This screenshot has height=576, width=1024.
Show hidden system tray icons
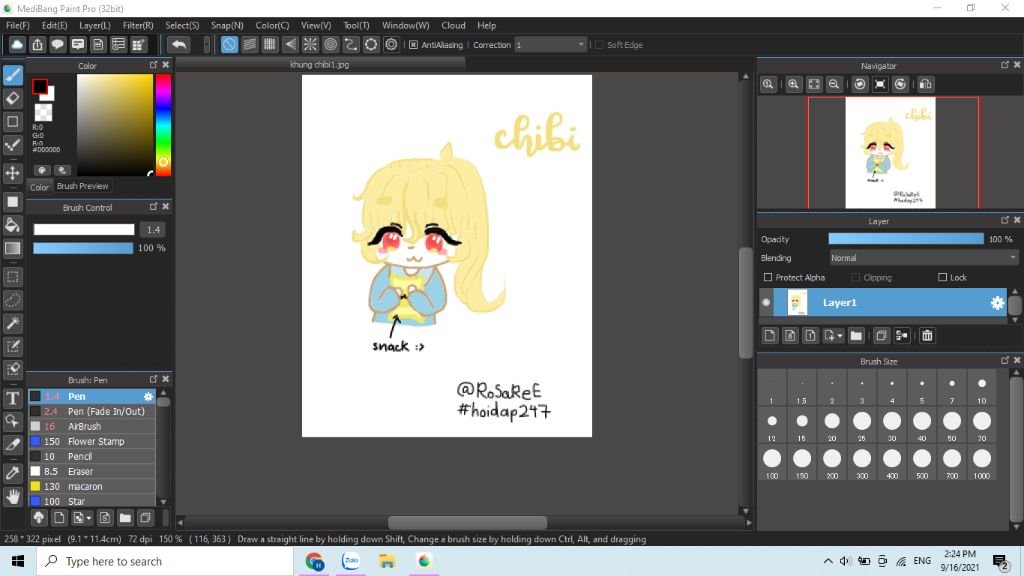827,561
